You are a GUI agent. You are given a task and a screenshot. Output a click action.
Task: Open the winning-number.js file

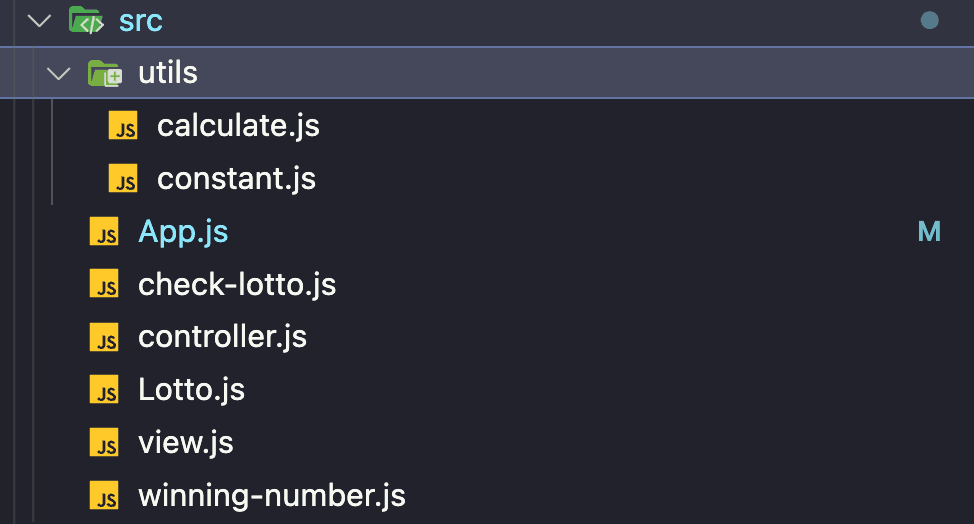pyautogui.click(x=271, y=495)
